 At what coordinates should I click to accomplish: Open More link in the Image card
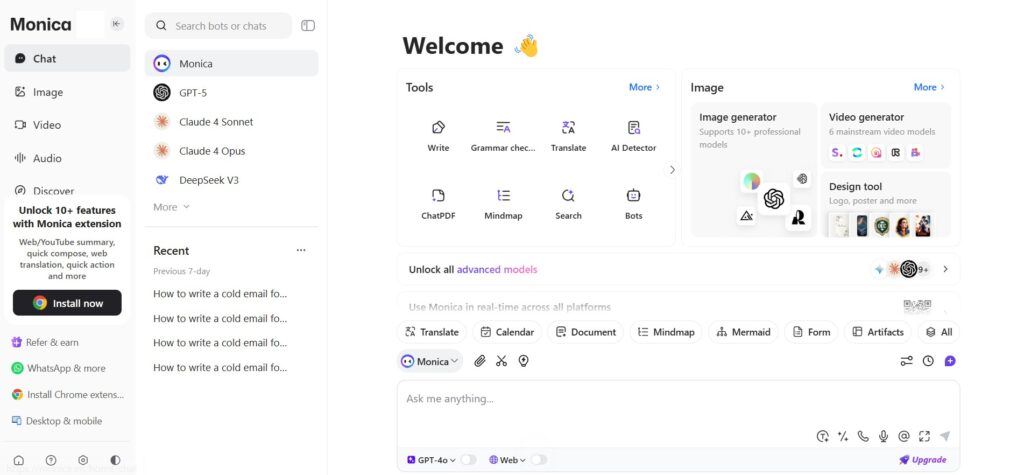coord(929,87)
